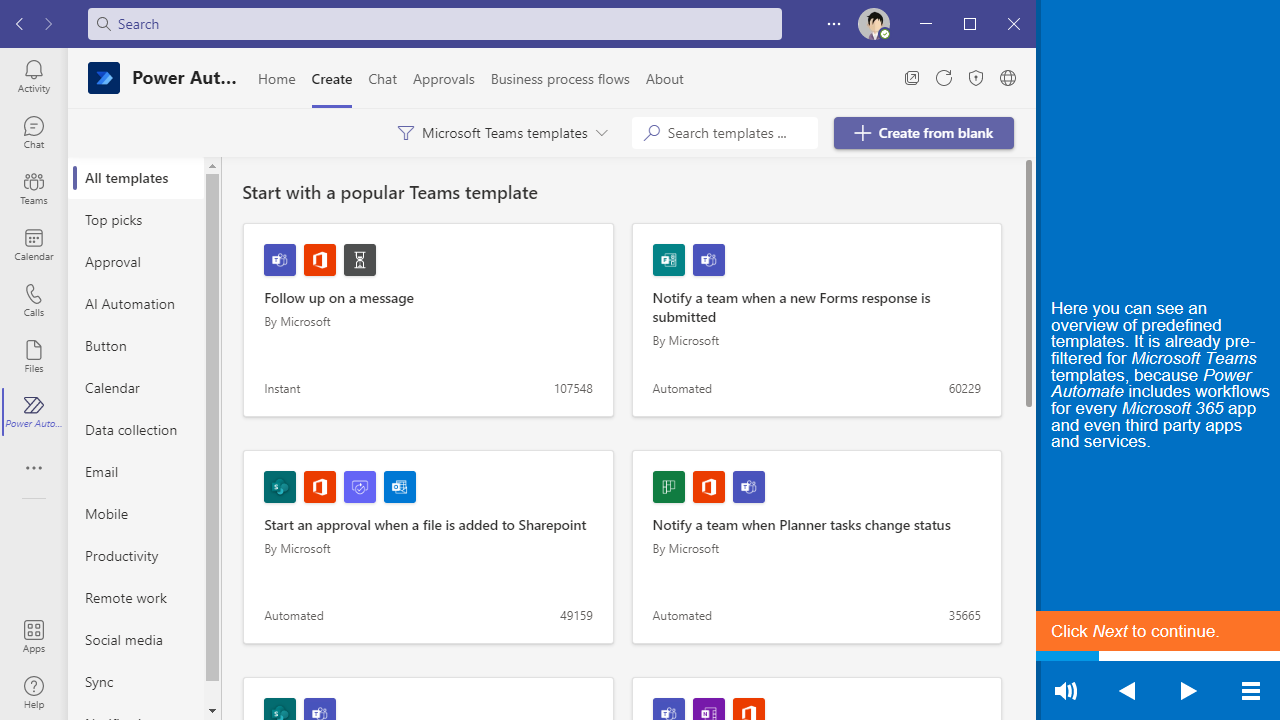Screen dimensions: 1280x720
Task: Open Follow up on a message template
Action: [x=428, y=320]
